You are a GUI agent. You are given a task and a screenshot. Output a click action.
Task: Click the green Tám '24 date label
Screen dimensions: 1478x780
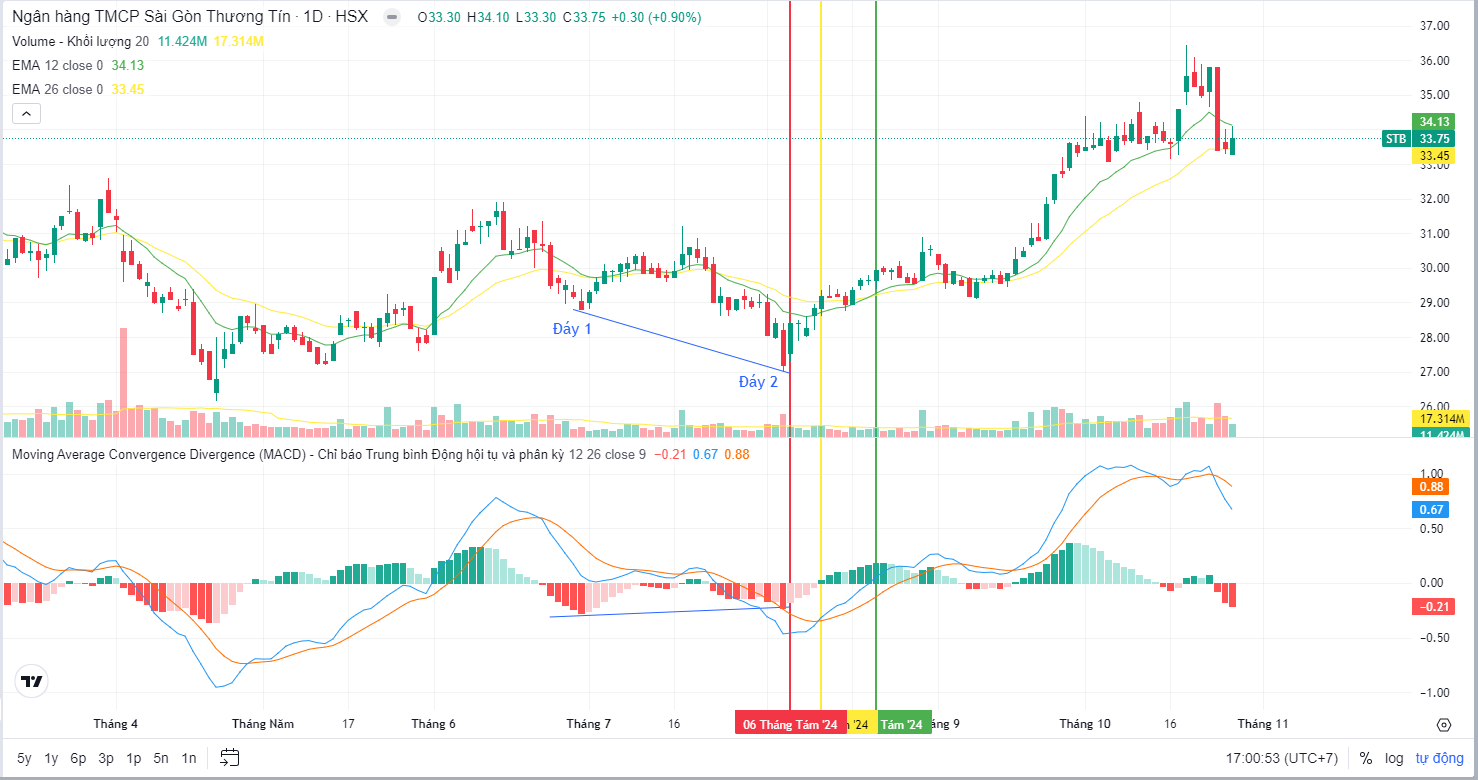pyautogui.click(x=904, y=725)
